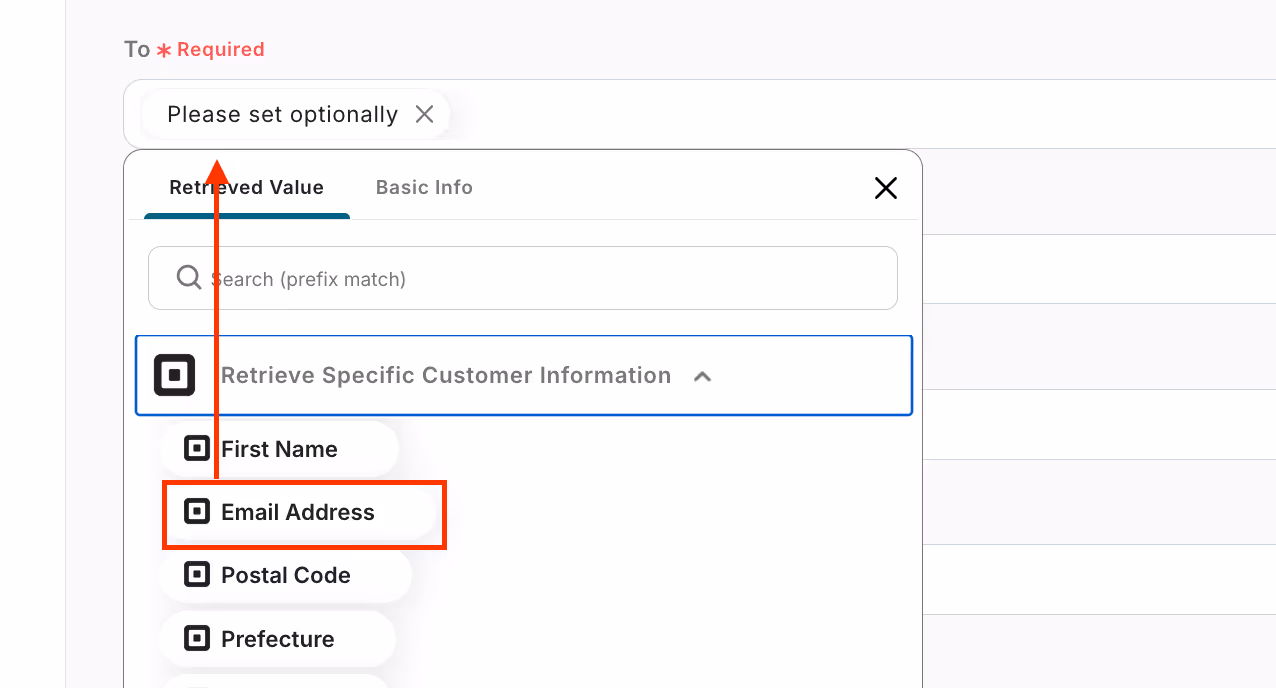Select the Postal Code value
The height and width of the screenshot is (688, 1276).
[x=286, y=575]
